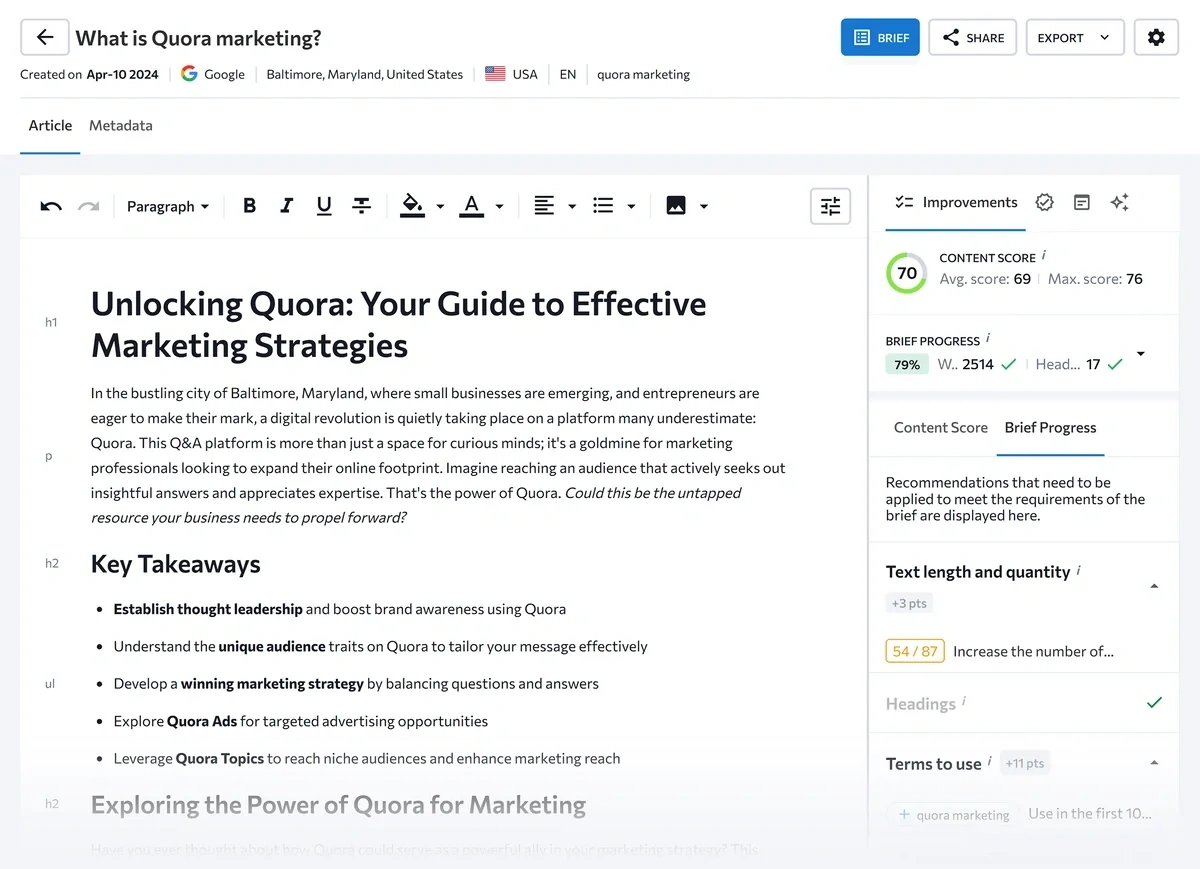Image resolution: width=1200 pixels, height=869 pixels.
Task: Select the Brief Progress tab
Action: (1050, 428)
